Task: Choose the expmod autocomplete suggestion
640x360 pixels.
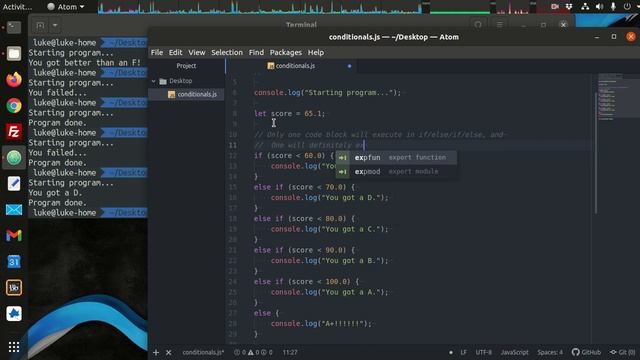Action: (x=396, y=172)
